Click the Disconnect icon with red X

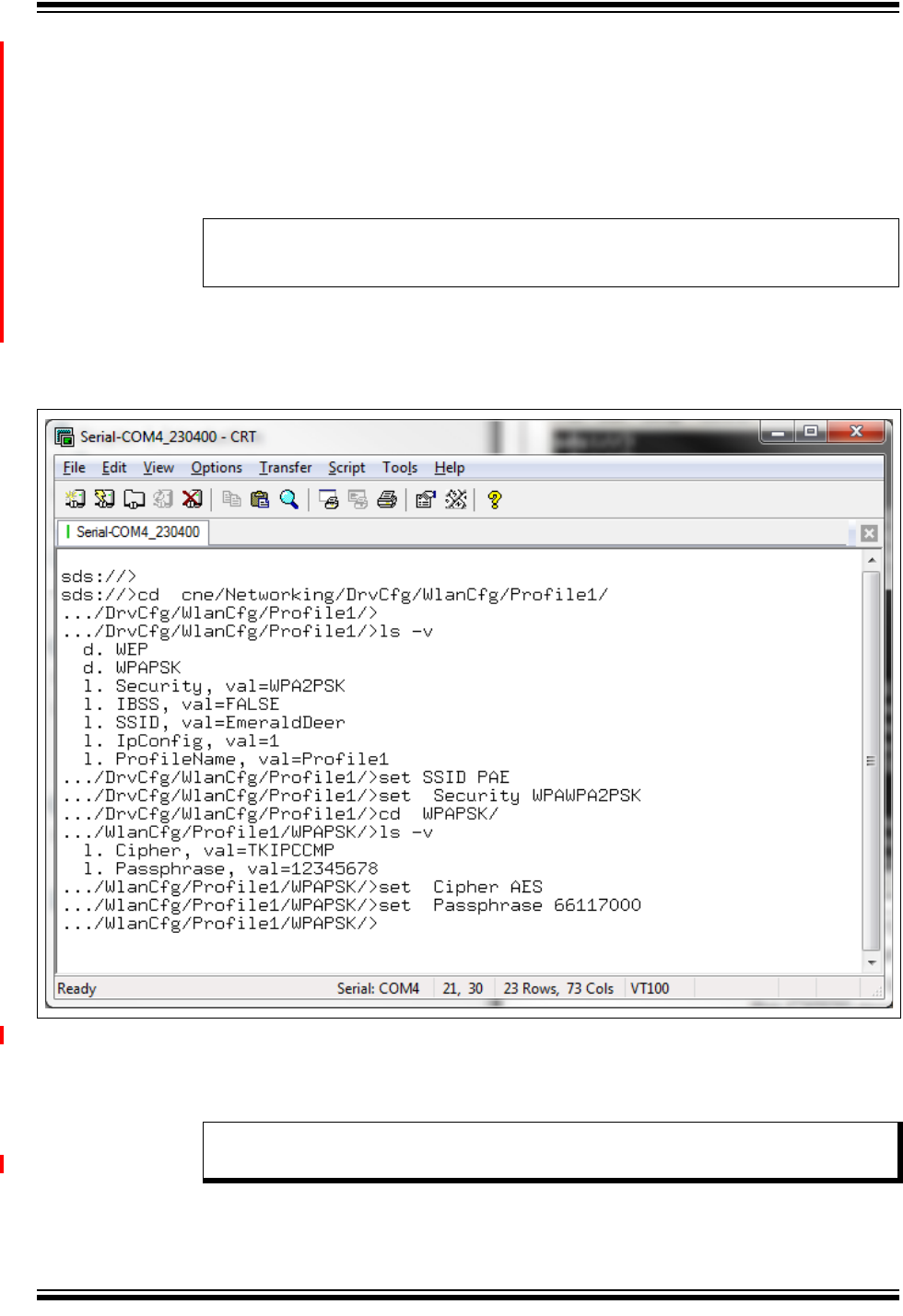pyautogui.click(x=192, y=499)
